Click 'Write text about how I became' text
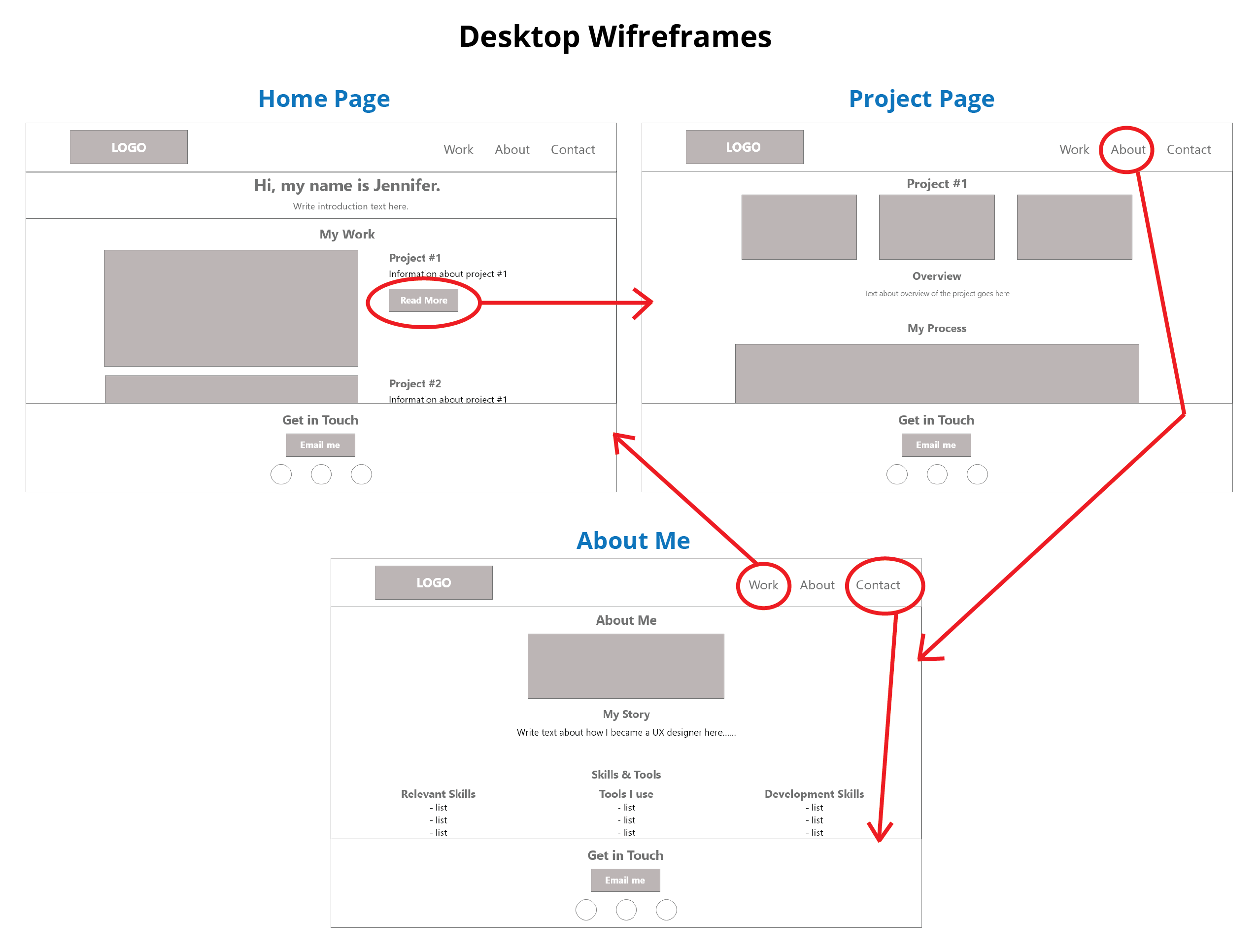Screen dimensions: 1259x952 coord(626,732)
